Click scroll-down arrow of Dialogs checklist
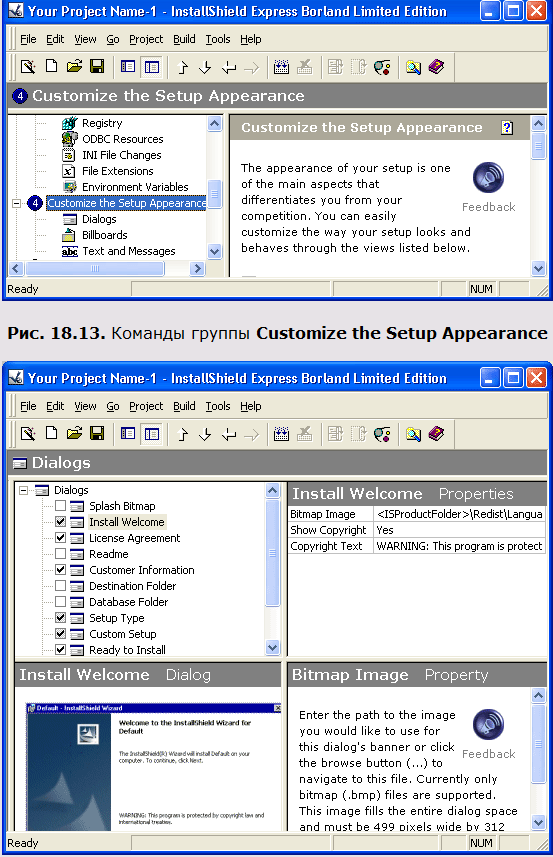553x857 pixels. 272,648
